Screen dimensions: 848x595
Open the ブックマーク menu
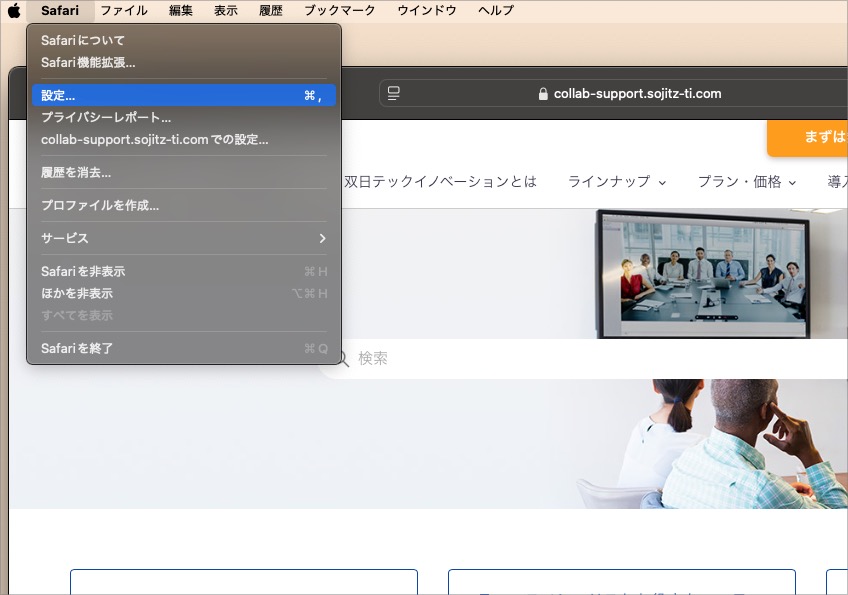point(339,10)
